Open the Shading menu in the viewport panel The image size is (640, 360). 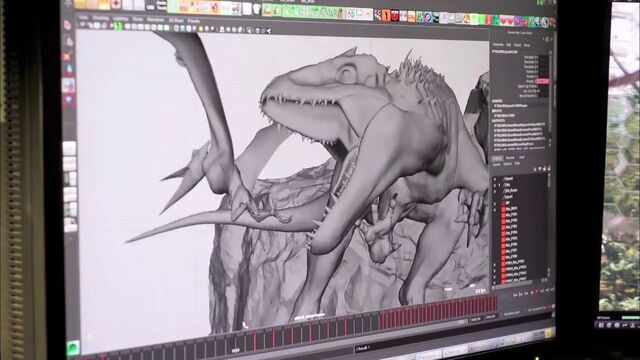[100, 18]
